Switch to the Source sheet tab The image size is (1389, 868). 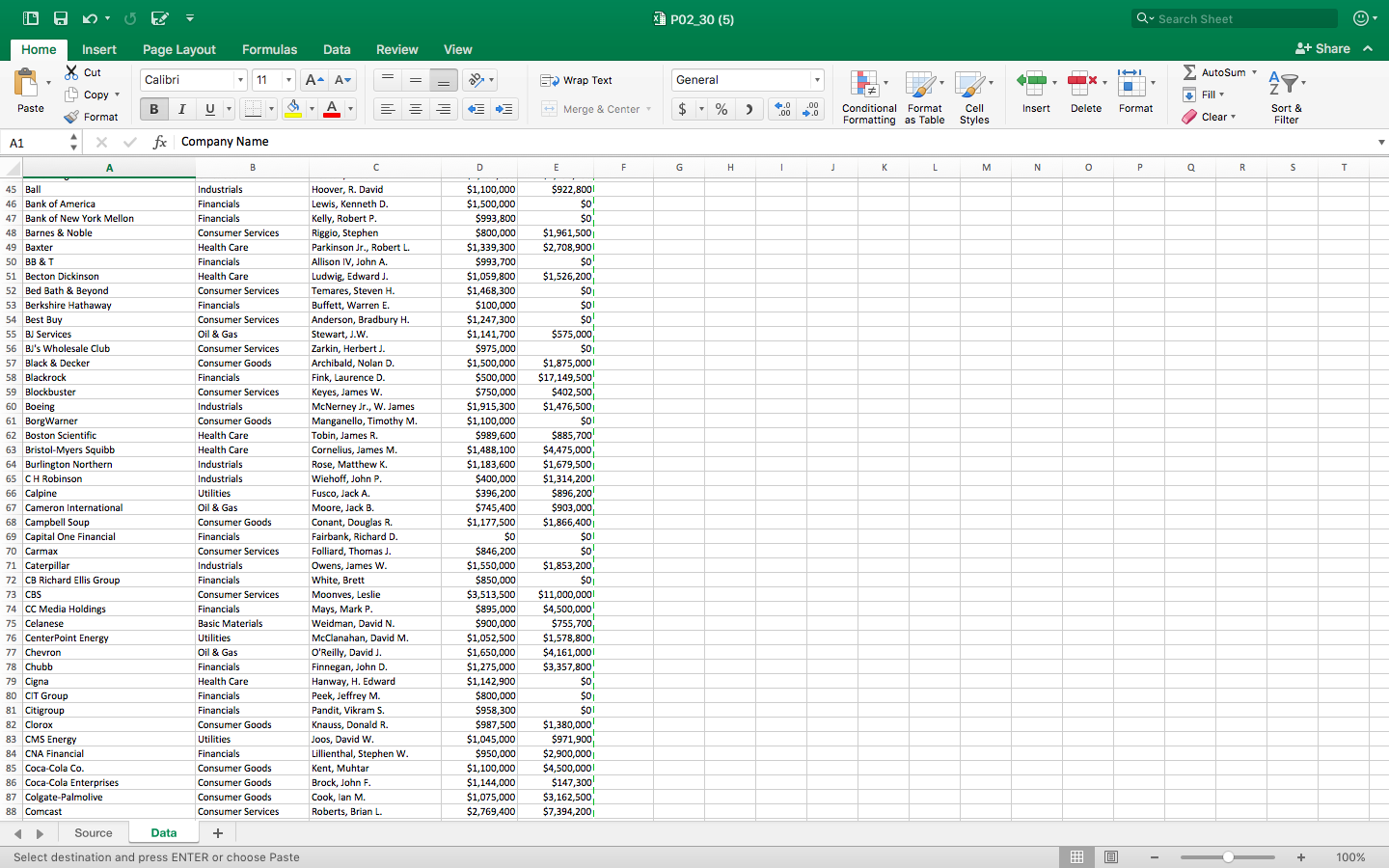pyautogui.click(x=94, y=833)
